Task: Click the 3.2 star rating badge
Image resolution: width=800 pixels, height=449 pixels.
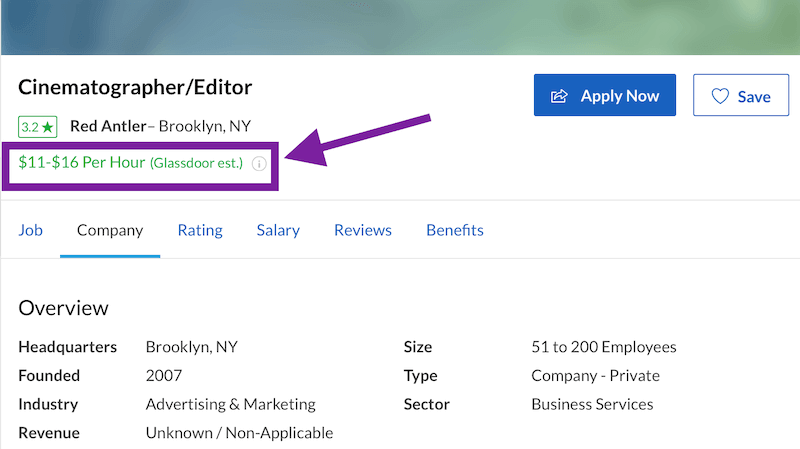Action: click(x=39, y=127)
